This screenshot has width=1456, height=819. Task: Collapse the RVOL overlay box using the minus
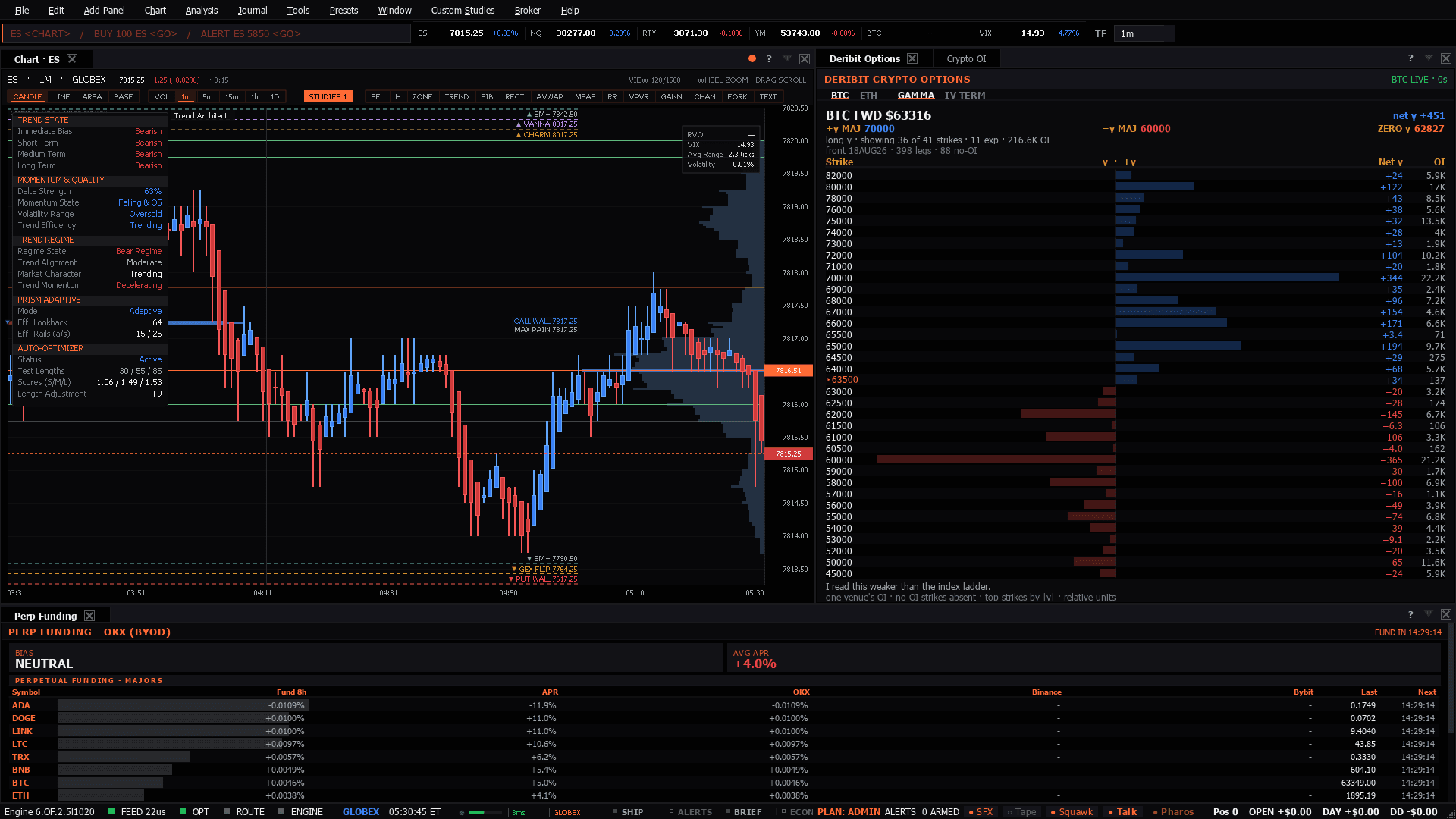click(x=752, y=135)
